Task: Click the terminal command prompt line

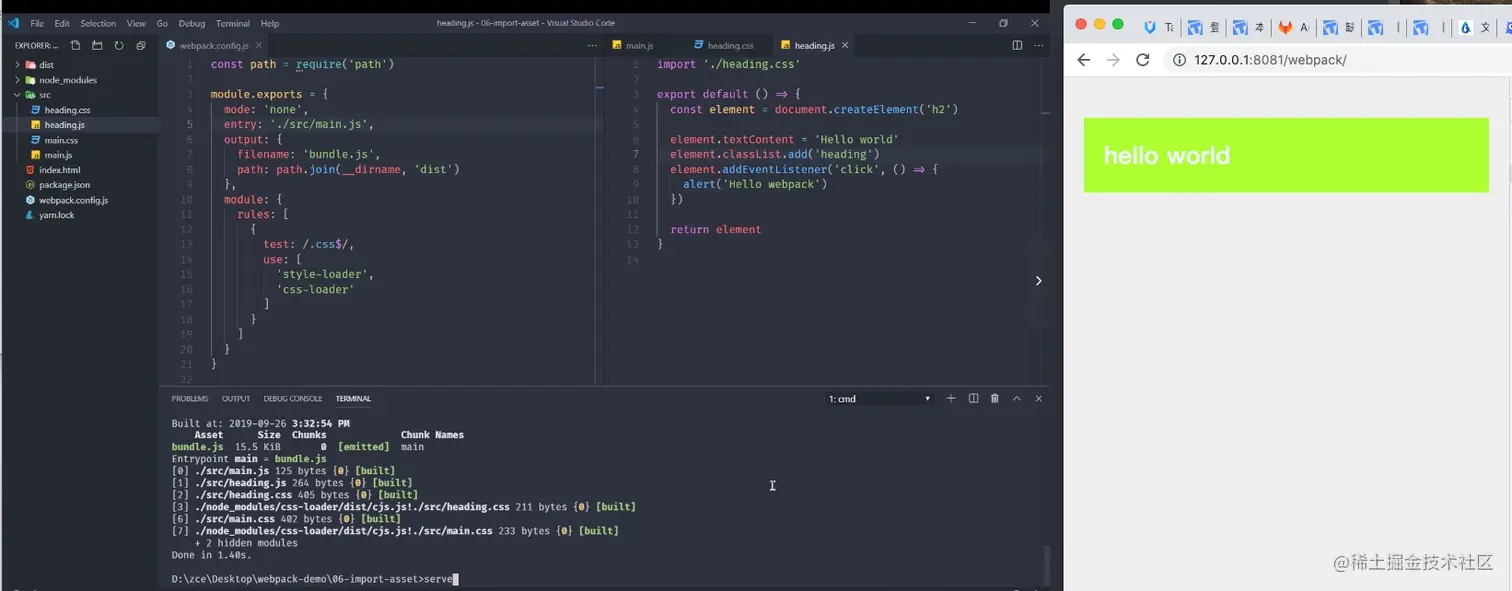Action: coord(314,579)
